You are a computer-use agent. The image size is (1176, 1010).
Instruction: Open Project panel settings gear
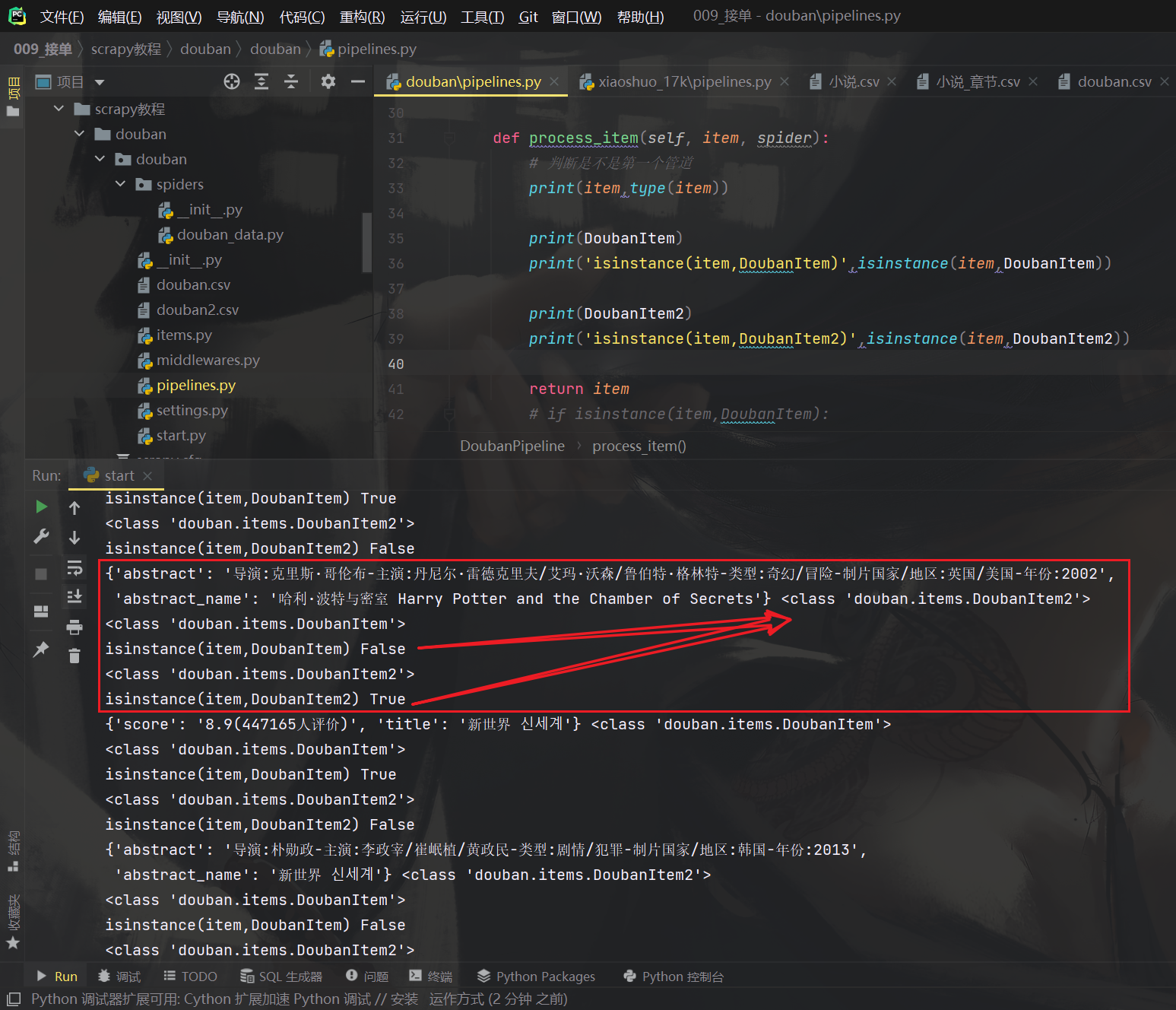pos(328,81)
